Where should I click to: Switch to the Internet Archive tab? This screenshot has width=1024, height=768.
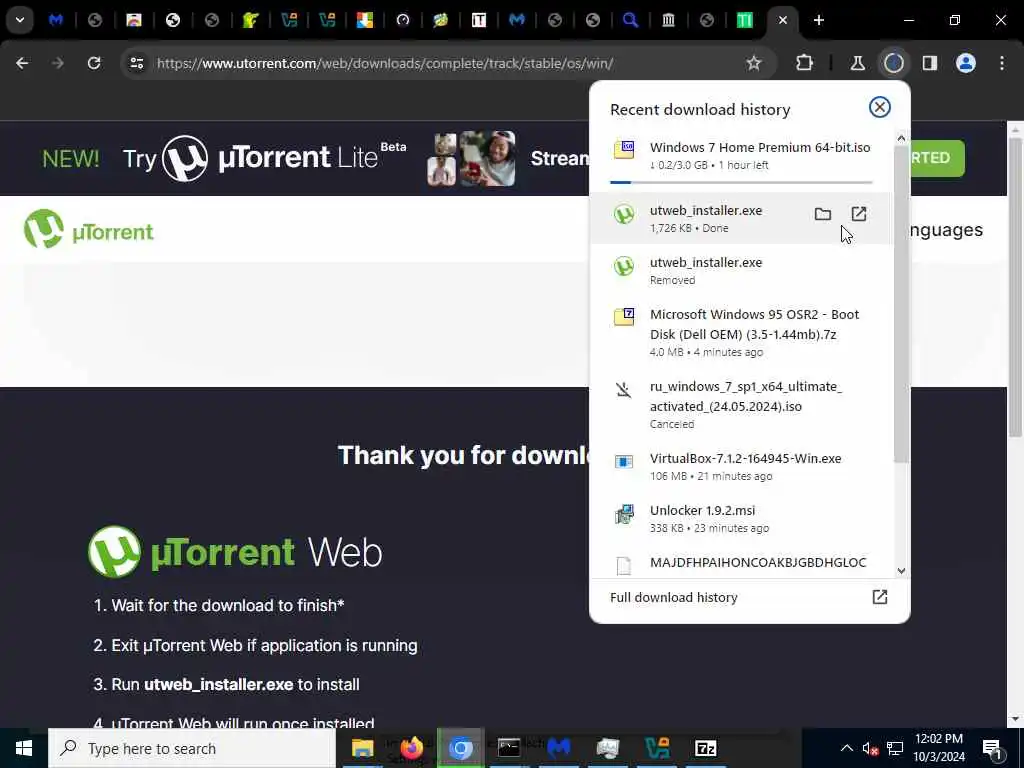click(668, 20)
